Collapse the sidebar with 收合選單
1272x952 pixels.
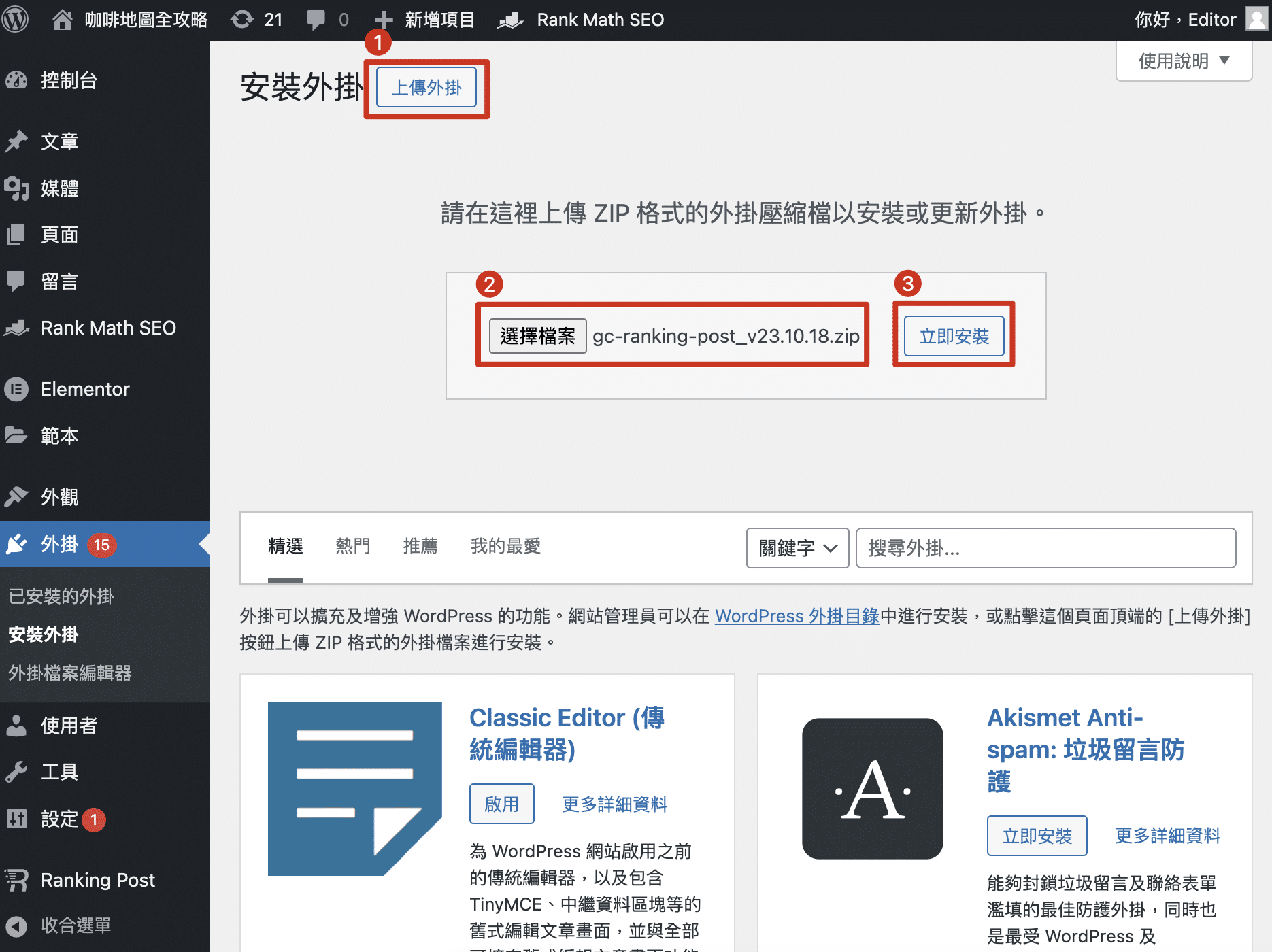pos(75,925)
